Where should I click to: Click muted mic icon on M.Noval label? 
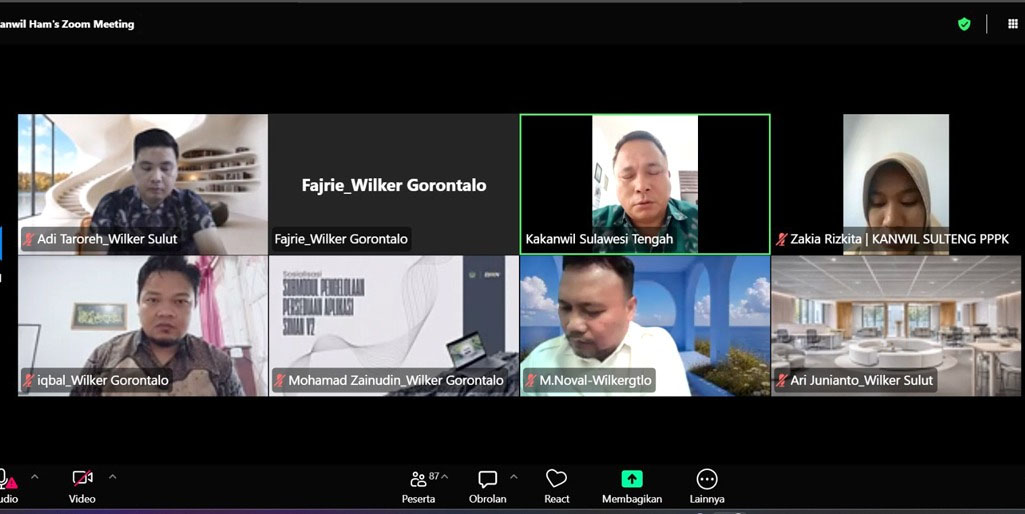pos(531,381)
